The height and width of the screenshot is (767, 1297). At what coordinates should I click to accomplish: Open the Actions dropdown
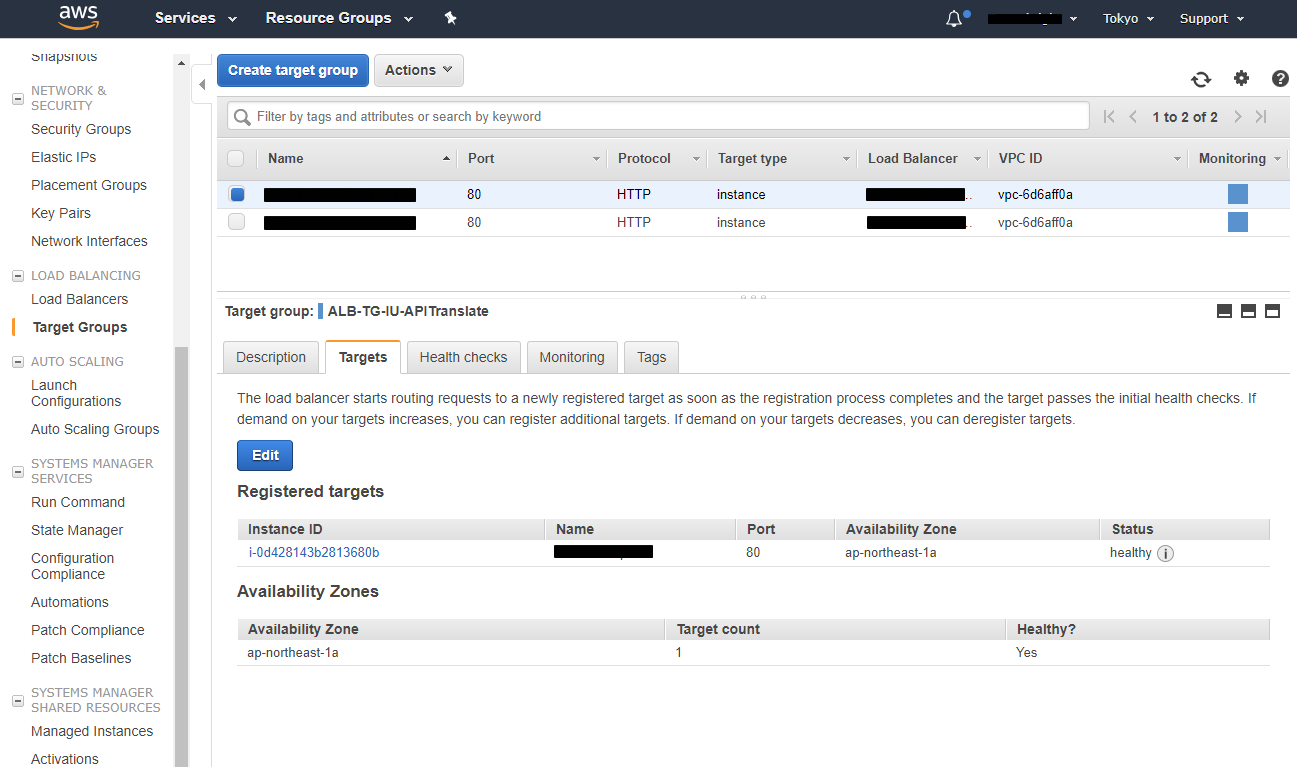click(x=418, y=70)
